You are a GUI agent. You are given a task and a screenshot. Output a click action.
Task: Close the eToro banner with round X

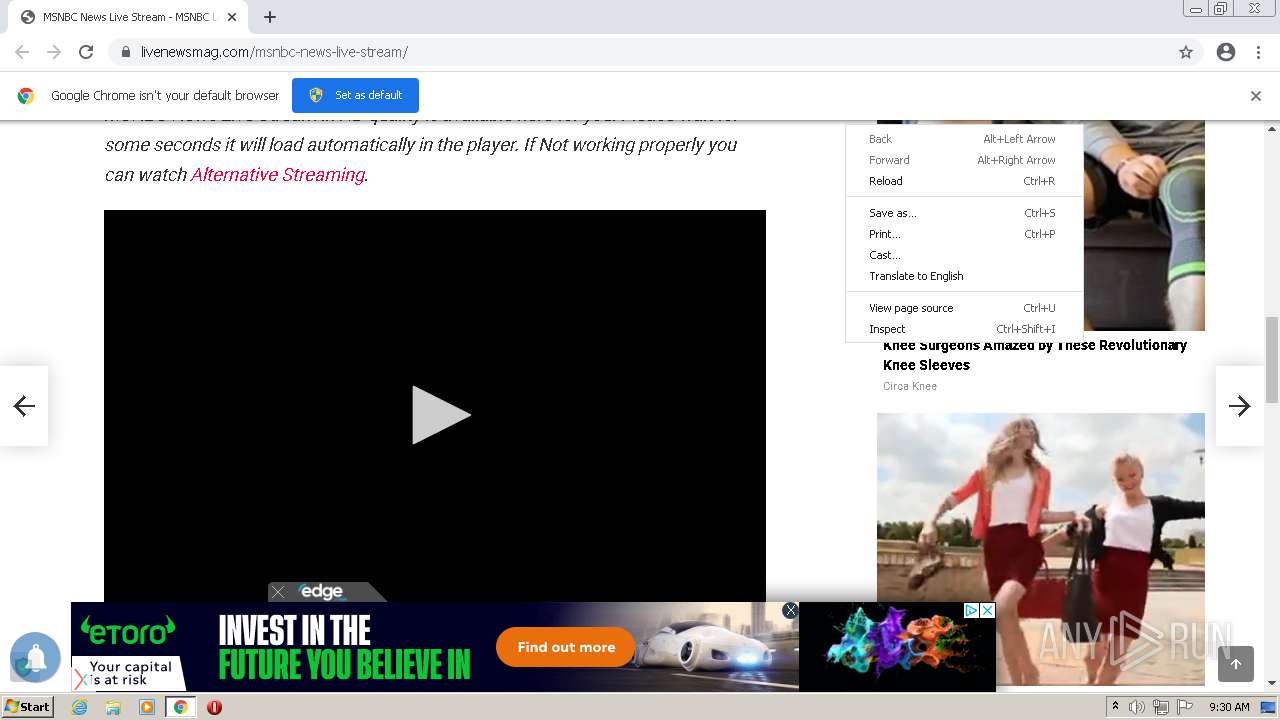(790, 610)
